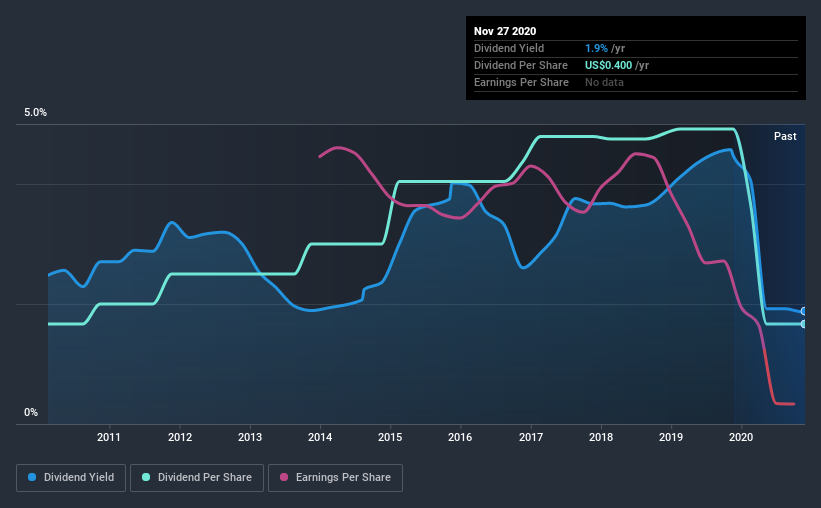This screenshot has height=508, width=821.
Task: Click the 'No data' earnings value in tooltip
Action: click(604, 82)
